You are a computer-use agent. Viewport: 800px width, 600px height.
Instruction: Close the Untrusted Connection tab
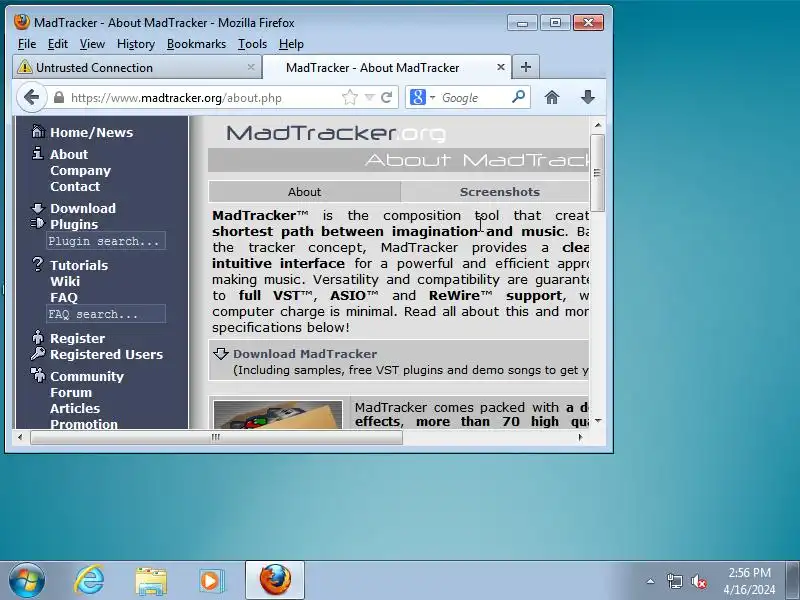(x=251, y=67)
